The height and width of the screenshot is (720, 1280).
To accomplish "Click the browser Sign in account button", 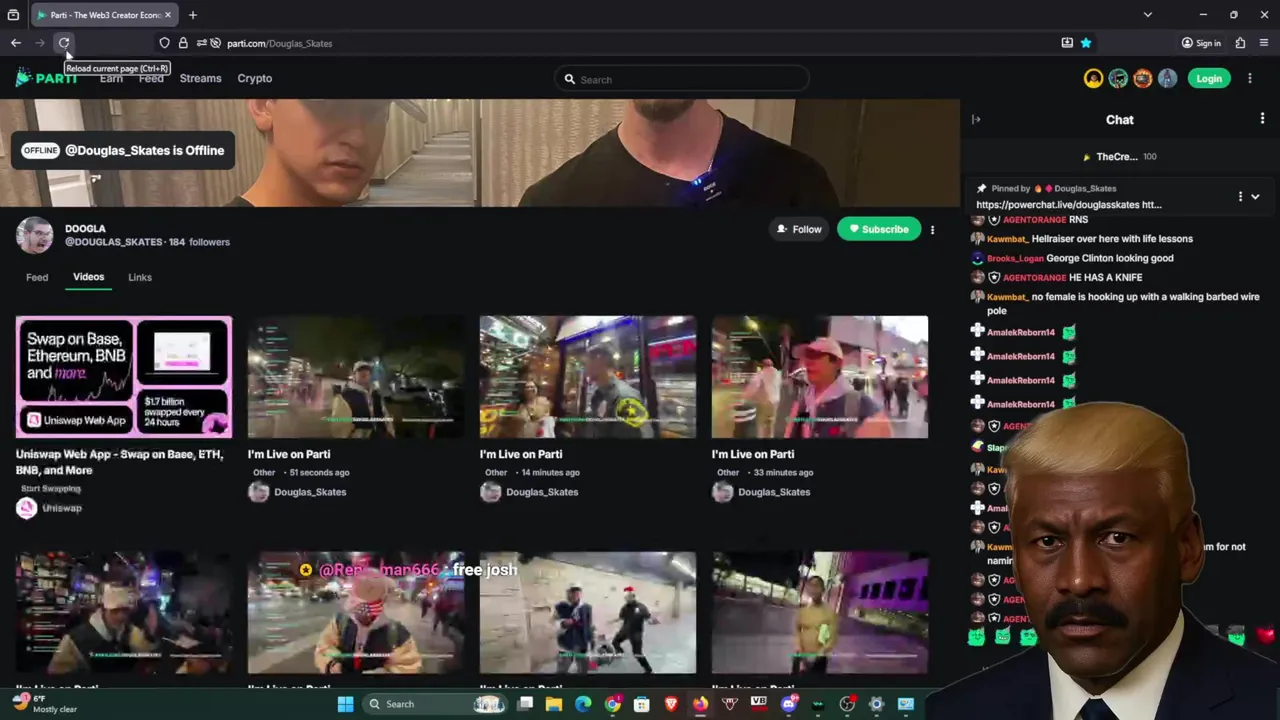I will [x=1201, y=43].
